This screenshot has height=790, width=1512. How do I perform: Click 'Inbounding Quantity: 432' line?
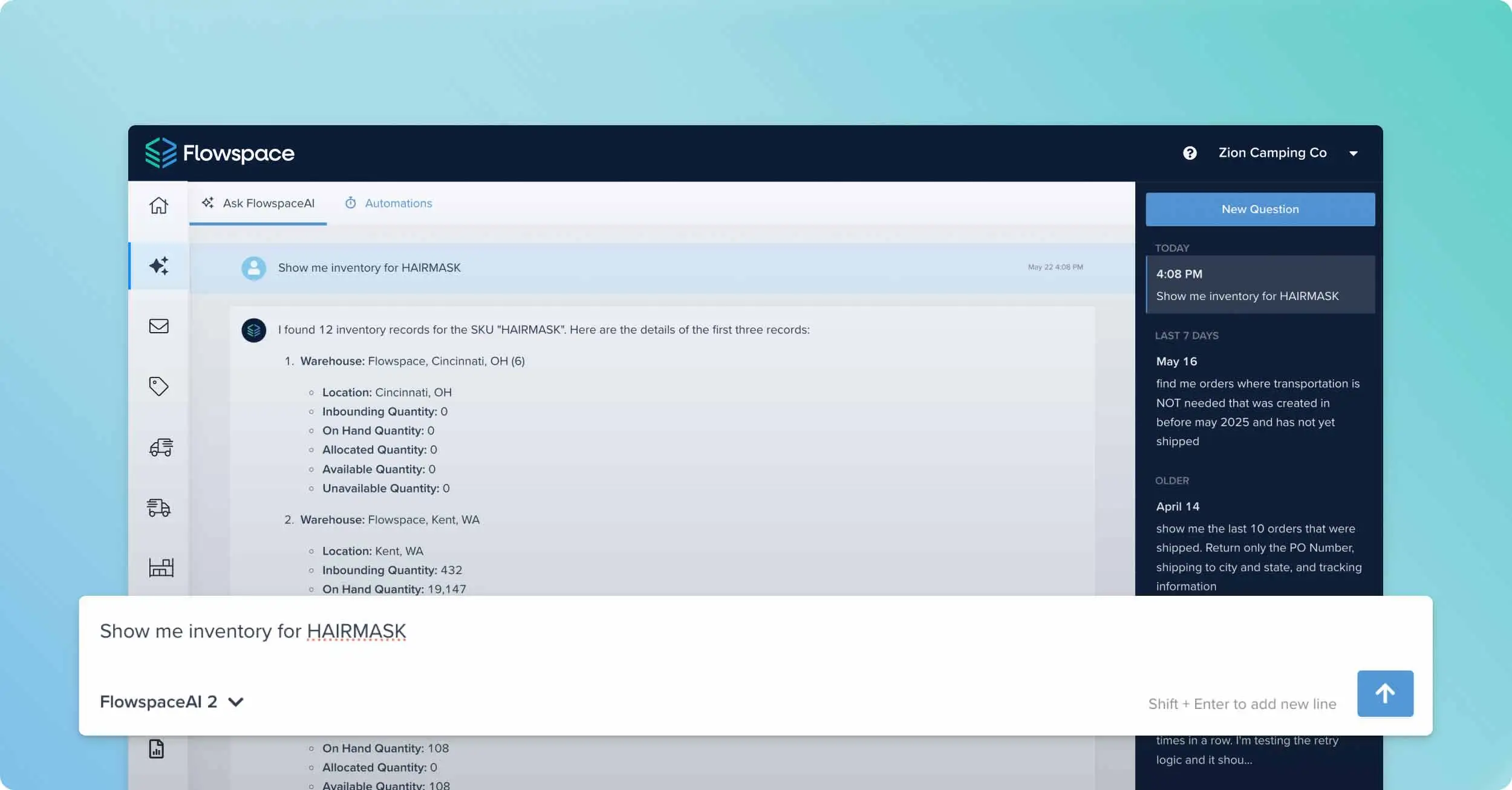(x=392, y=570)
